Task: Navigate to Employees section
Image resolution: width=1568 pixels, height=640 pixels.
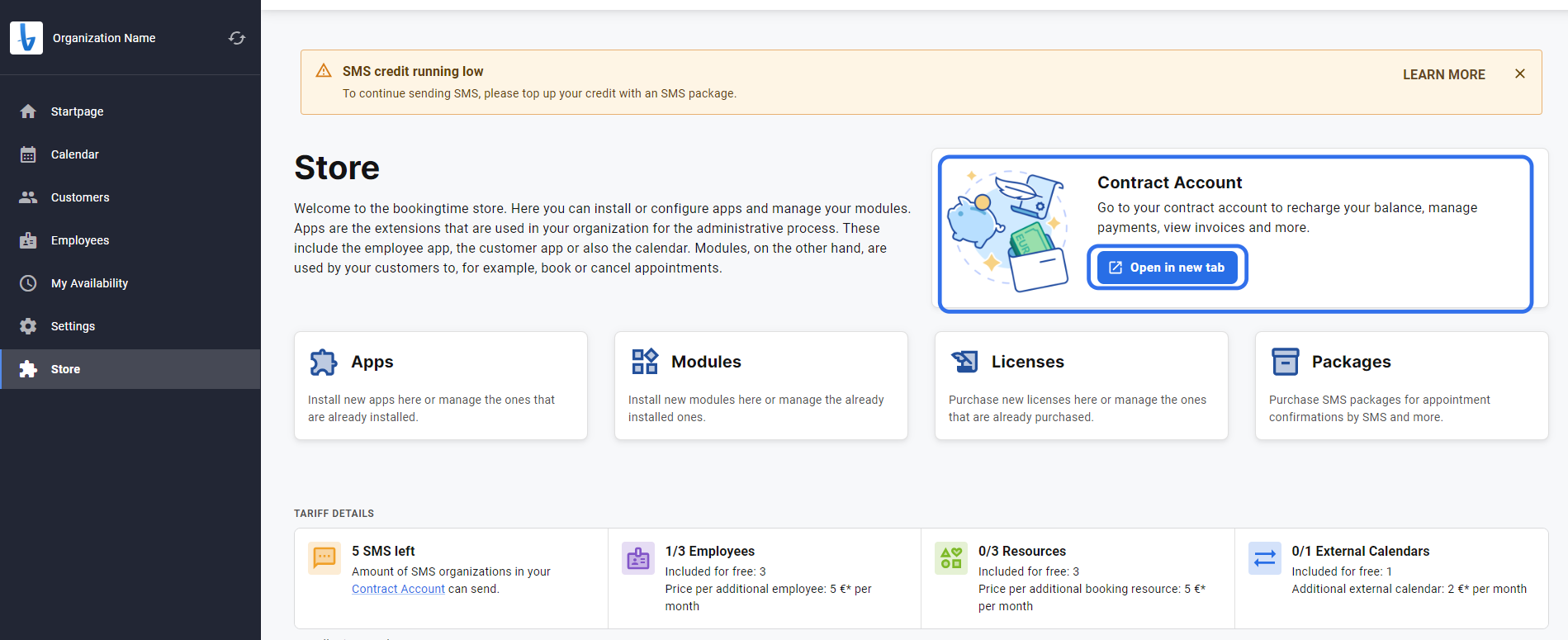Action: click(130, 240)
